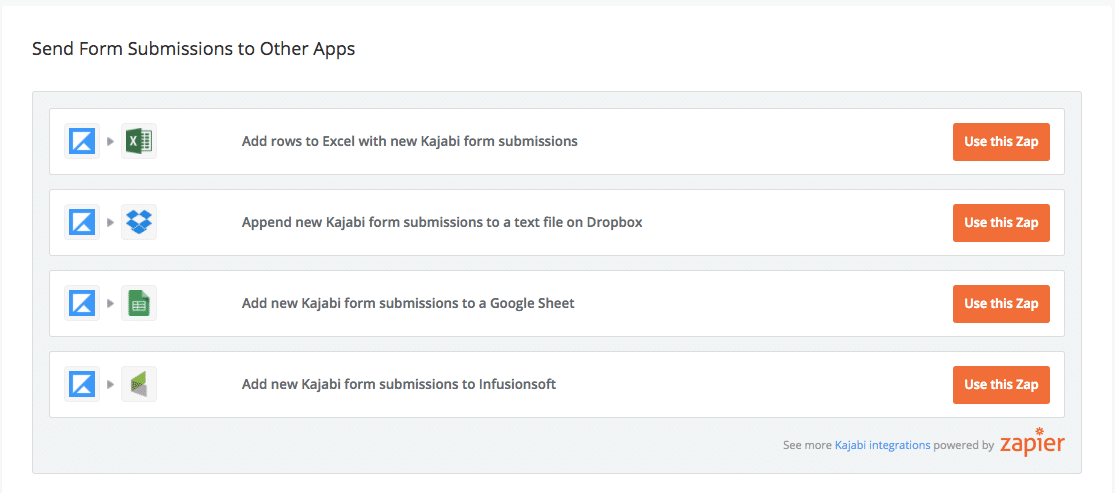This screenshot has height=493, width=1115.
Task: Use this Zap for Excel rows
Action: tap(1001, 141)
